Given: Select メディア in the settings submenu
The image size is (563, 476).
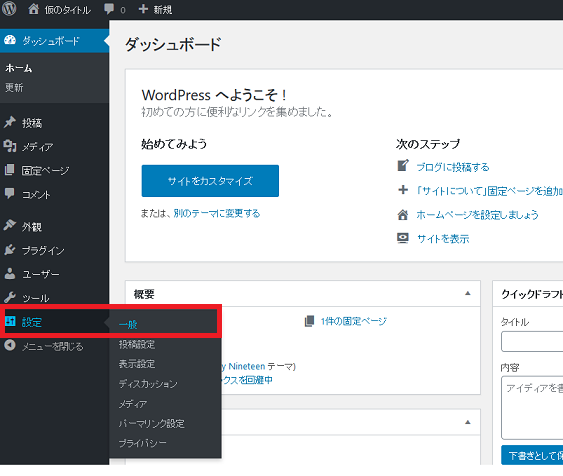Looking at the screenshot, I should coord(133,404).
